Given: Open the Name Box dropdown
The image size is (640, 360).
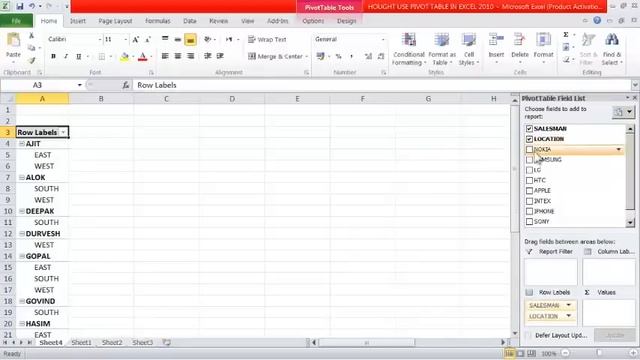Looking at the screenshot, I should (80, 85).
